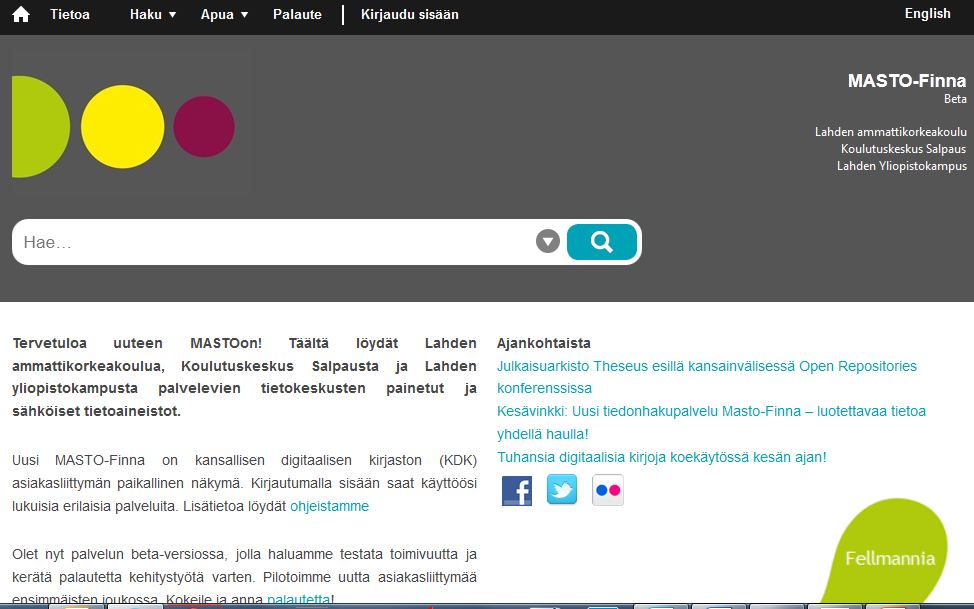Image resolution: width=974 pixels, height=609 pixels.
Task: Open the Facebook page icon
Action: point(517,491)
